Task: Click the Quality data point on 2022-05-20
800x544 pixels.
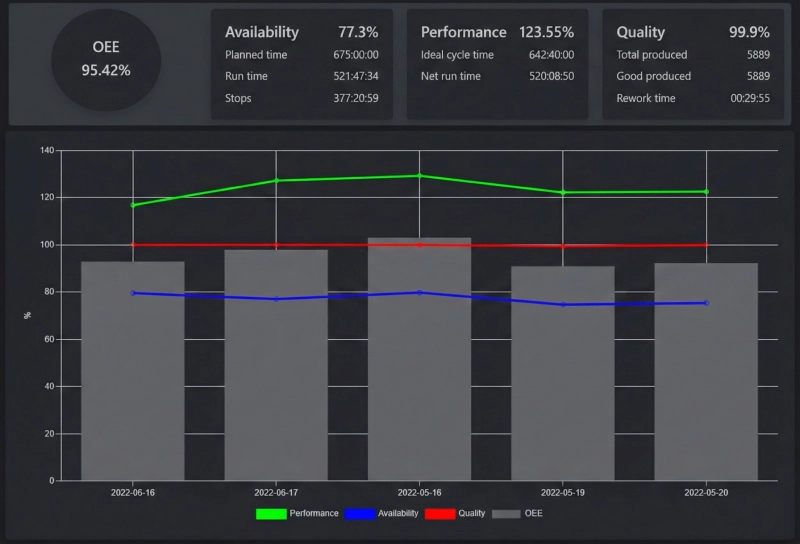Action: 706,245
